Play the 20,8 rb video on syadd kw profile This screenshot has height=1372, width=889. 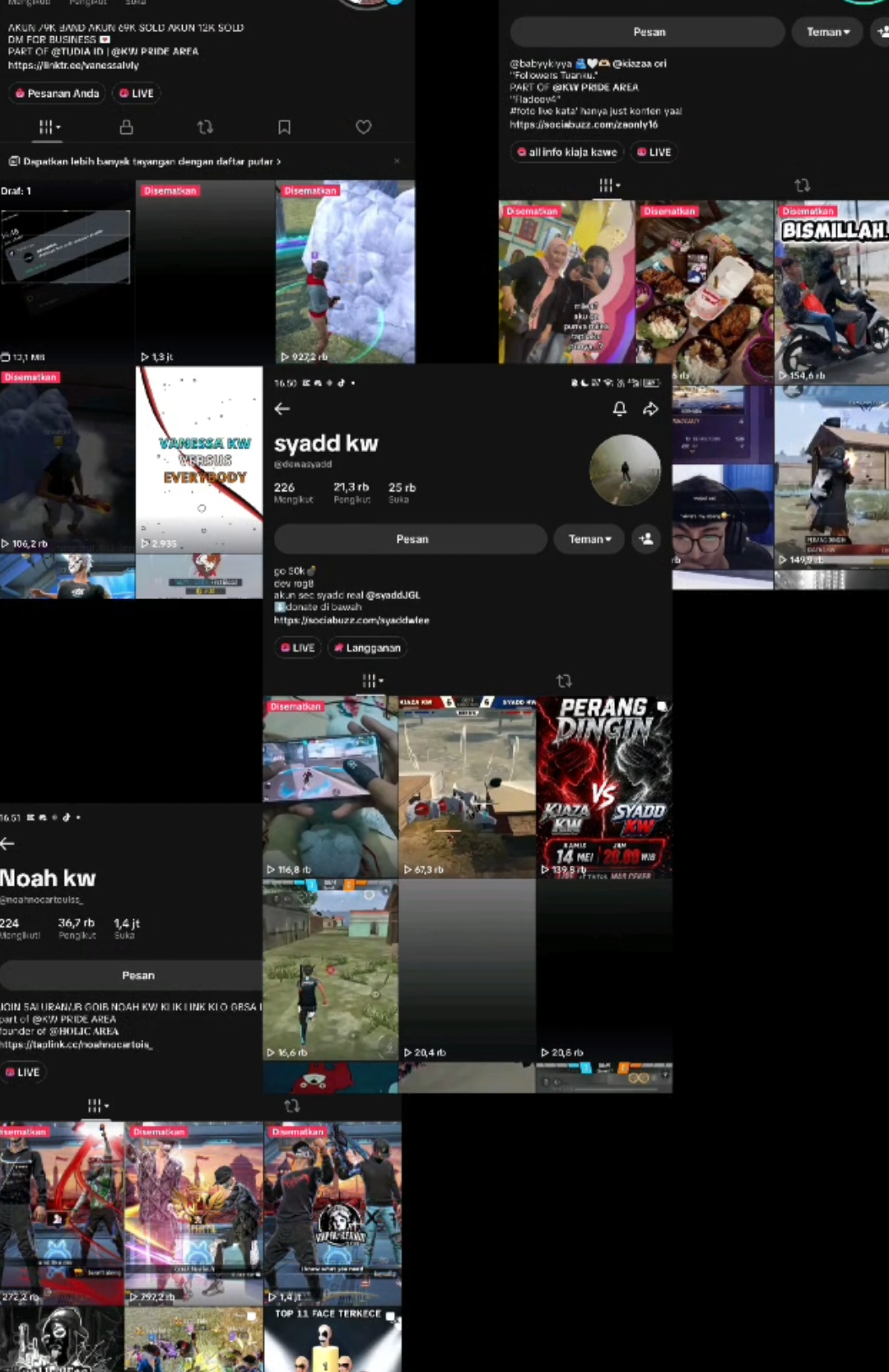tap(603, 970)
